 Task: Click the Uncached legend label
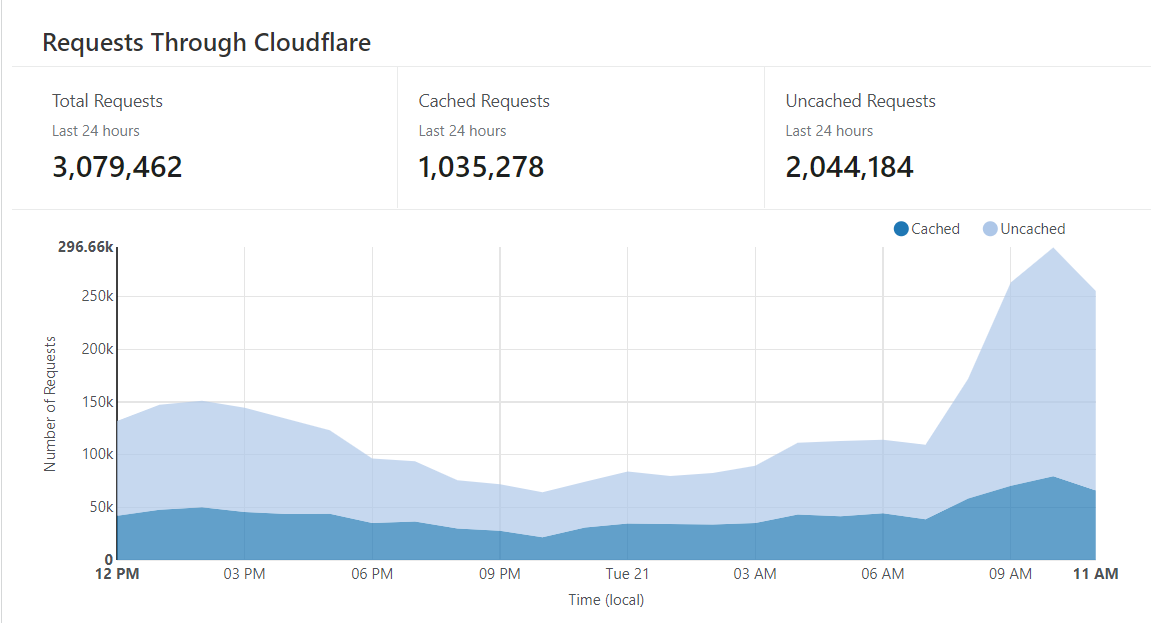click(x=1032, y=229)
